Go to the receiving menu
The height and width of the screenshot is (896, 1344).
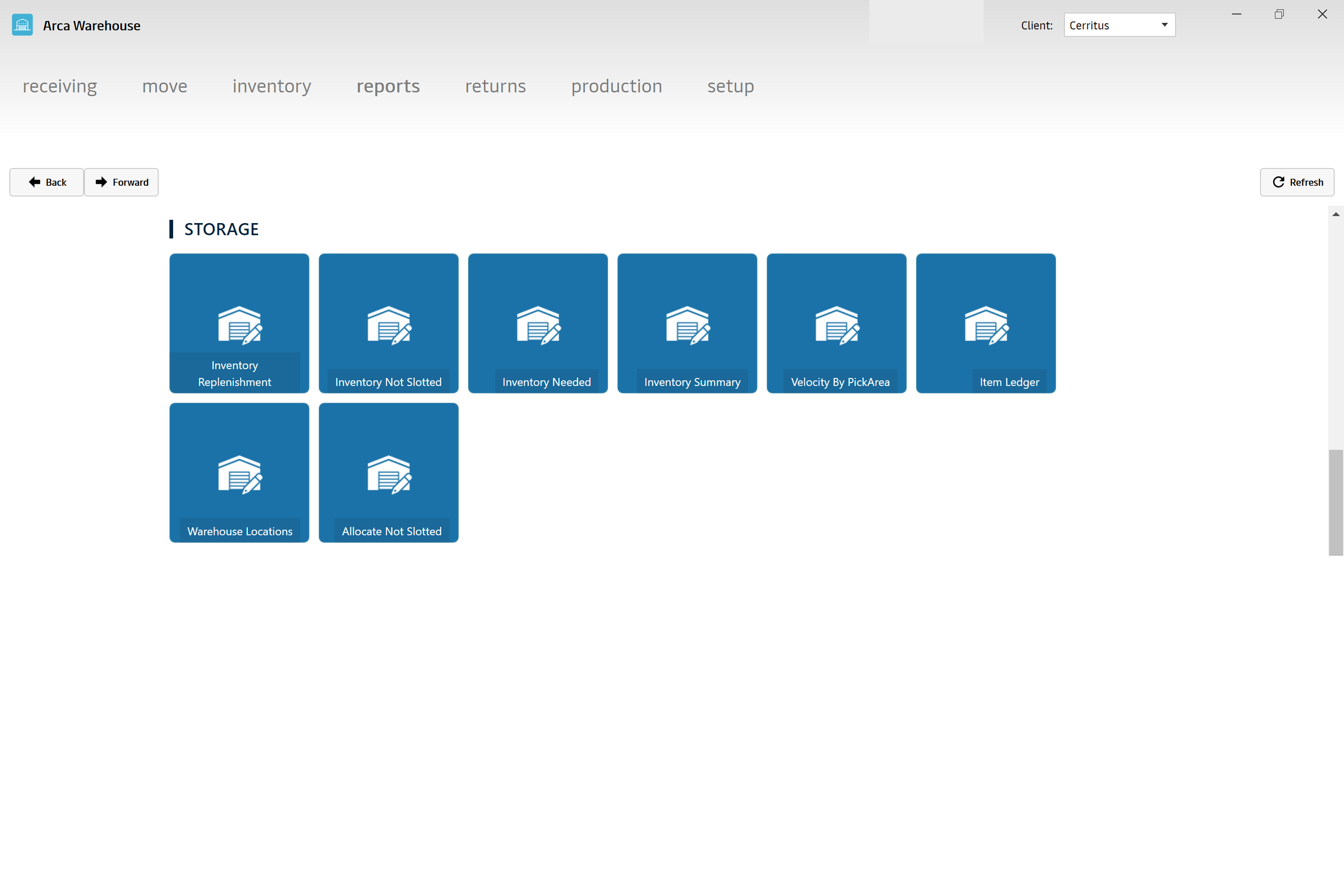pyautogui.click(x=60, y=86)
